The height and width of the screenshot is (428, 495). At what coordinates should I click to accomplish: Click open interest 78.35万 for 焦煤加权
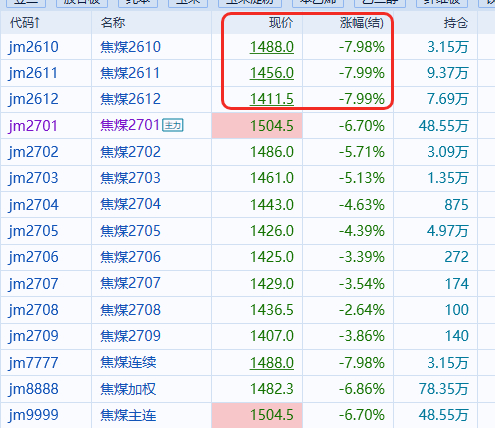point(443,389)
